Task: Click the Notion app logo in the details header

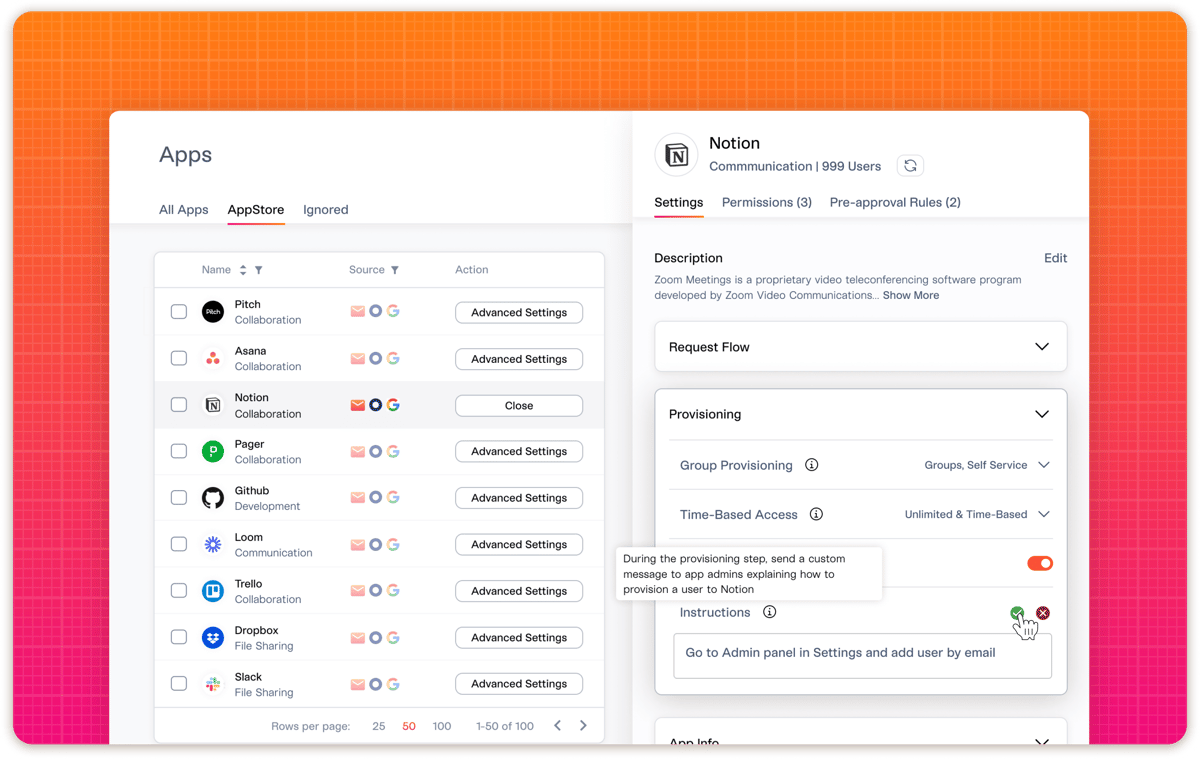Action: click(x=676, y=155)
